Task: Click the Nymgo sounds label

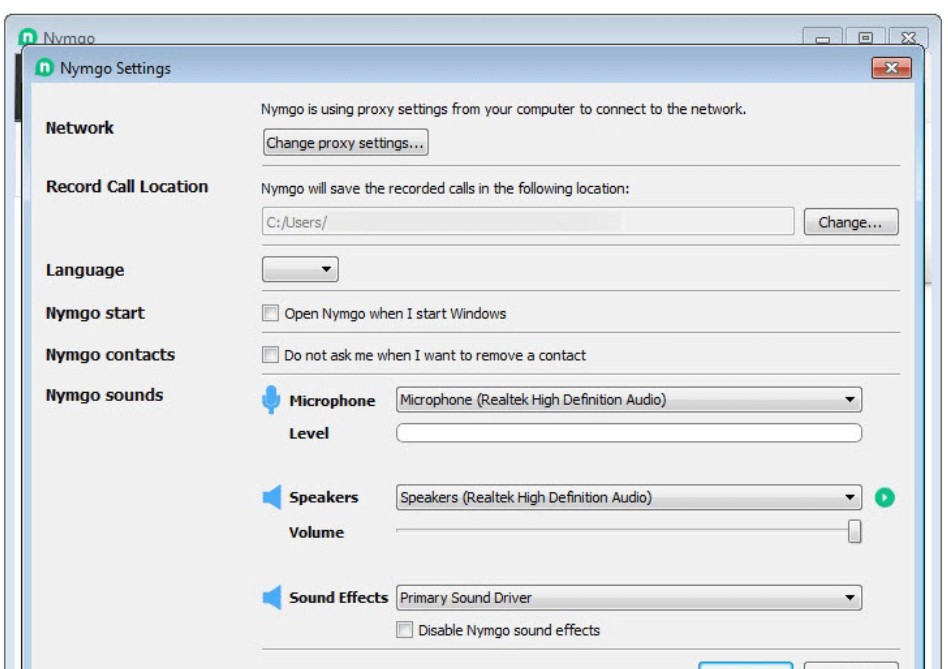Action: pos(105,395)
